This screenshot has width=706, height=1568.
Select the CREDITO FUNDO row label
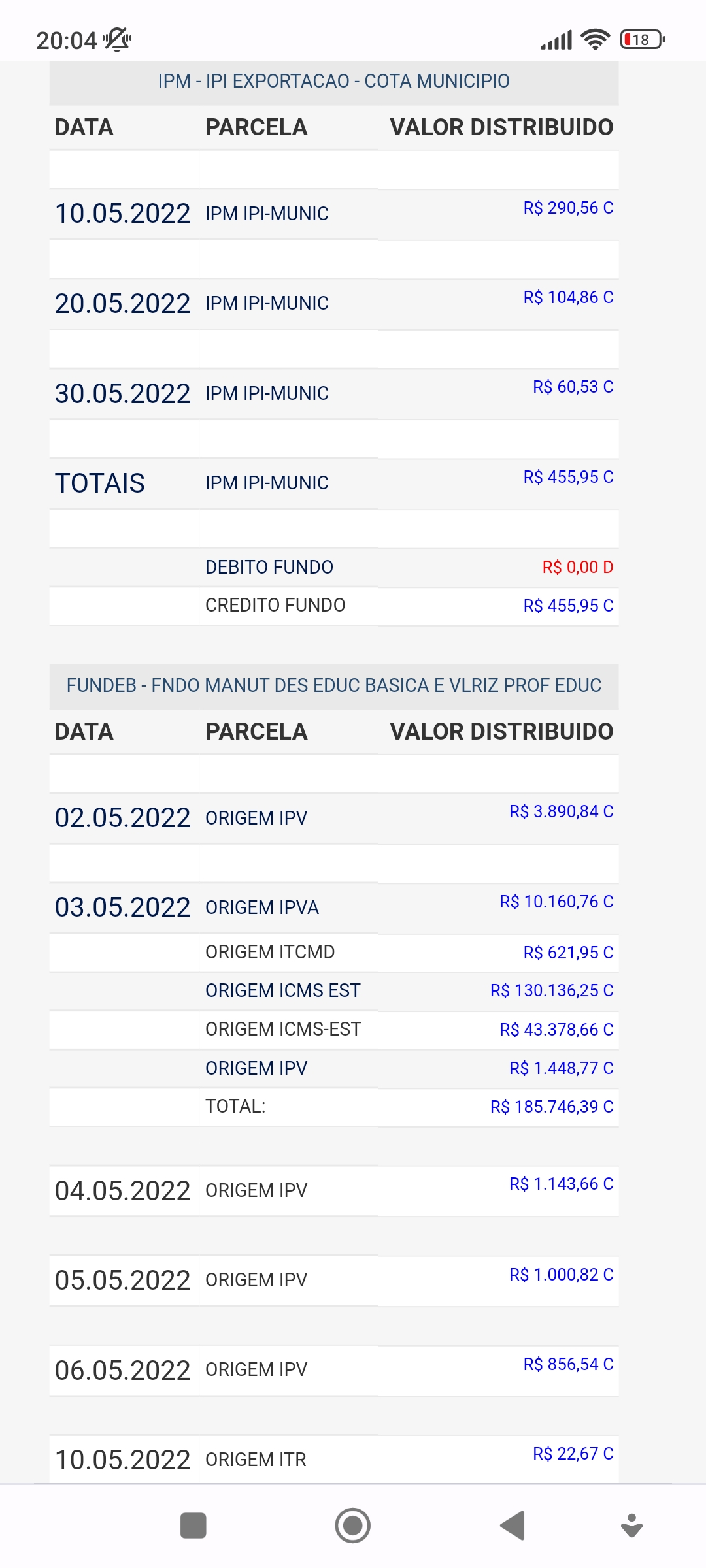275,605
